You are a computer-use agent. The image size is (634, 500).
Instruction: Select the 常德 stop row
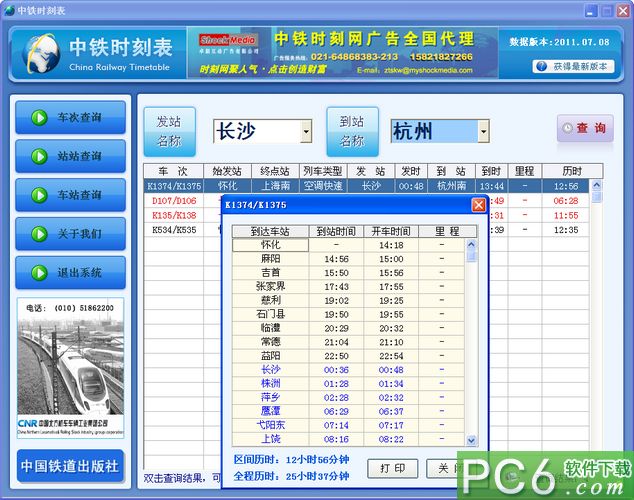(x=349, y=342)
